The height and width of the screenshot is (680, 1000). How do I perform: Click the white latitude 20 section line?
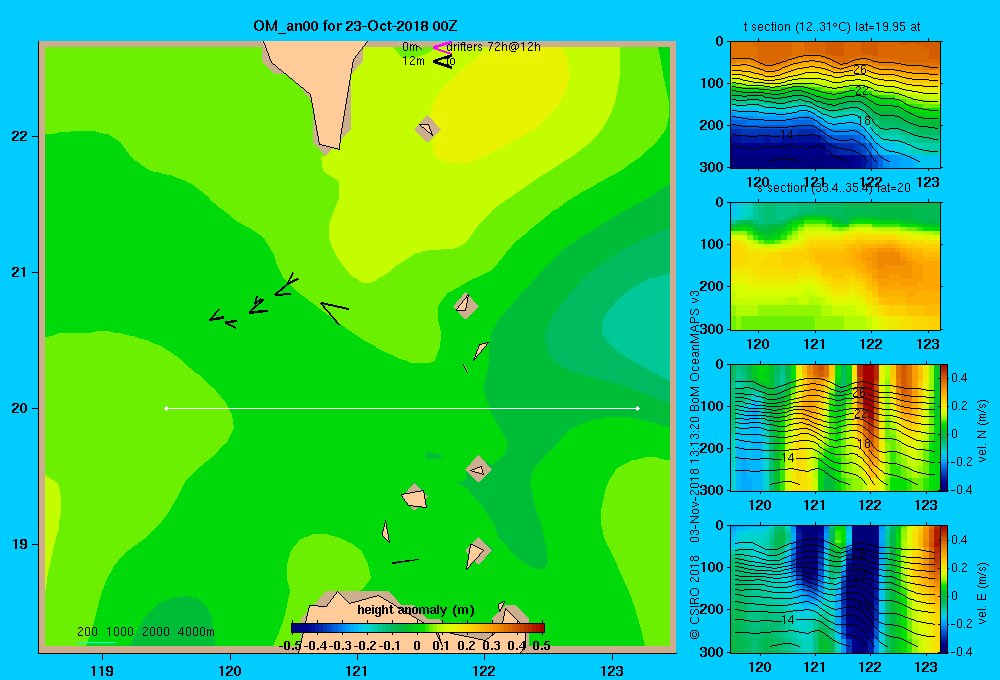click(402, 408)
